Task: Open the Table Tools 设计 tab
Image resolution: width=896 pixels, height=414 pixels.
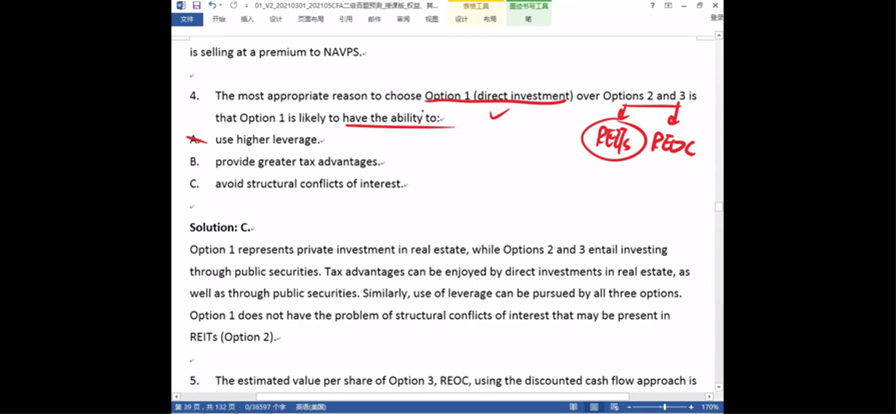Action: 461,19
